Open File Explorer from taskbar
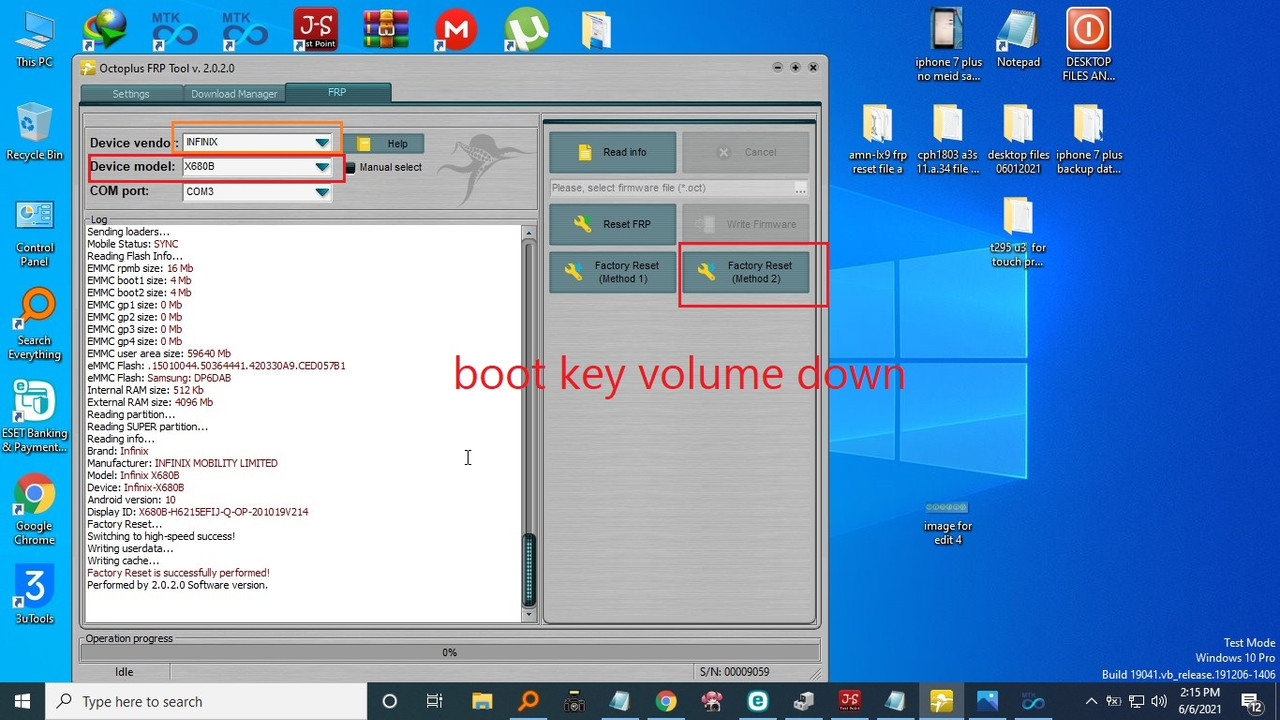Image resolution: width=1280 pixels, height=720 pixels. tap(481, 701)
